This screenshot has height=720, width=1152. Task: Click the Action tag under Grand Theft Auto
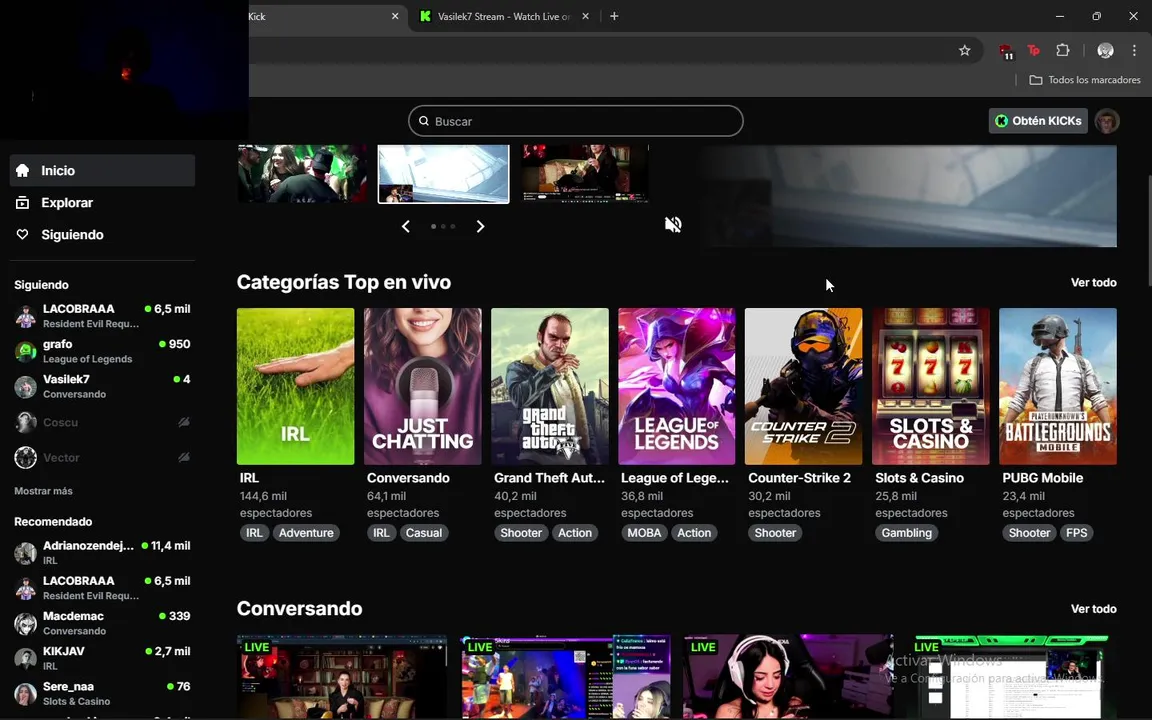(575, 533)
